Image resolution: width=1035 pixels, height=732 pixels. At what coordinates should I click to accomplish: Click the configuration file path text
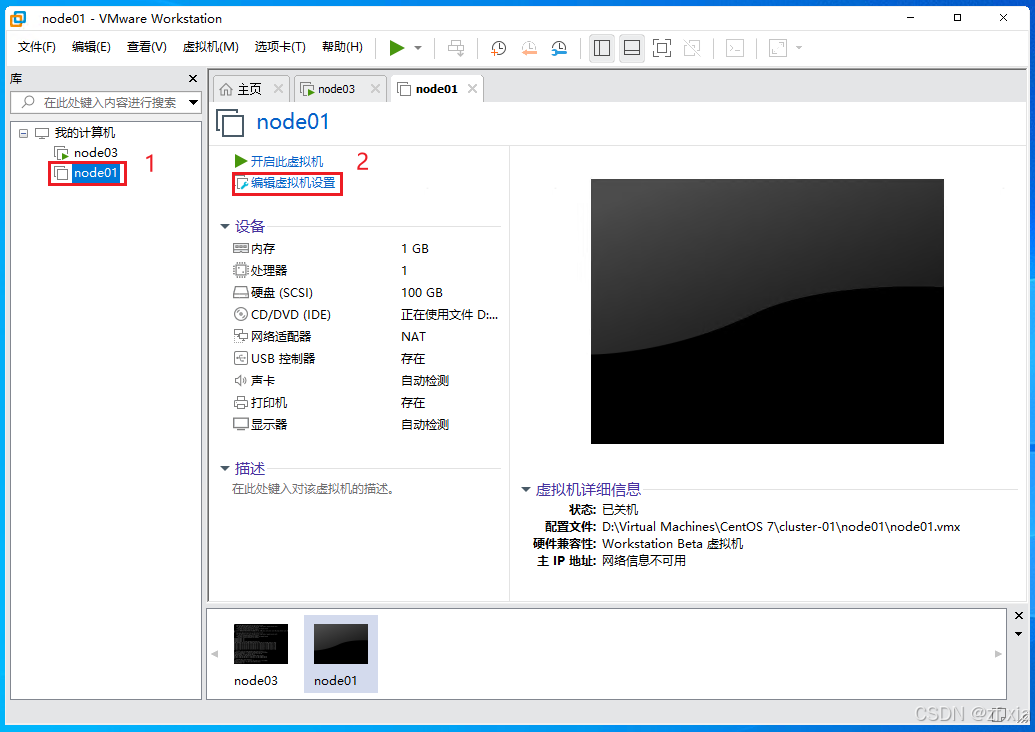[x=781, y=527]
